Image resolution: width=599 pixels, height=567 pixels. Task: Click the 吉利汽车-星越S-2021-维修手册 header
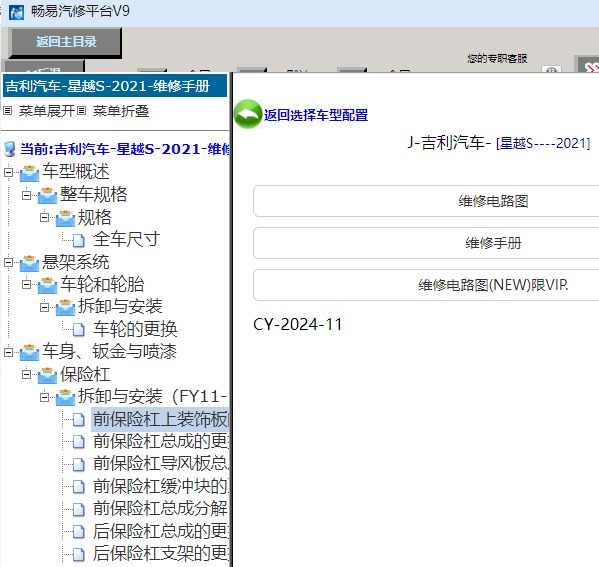point(115,86)
